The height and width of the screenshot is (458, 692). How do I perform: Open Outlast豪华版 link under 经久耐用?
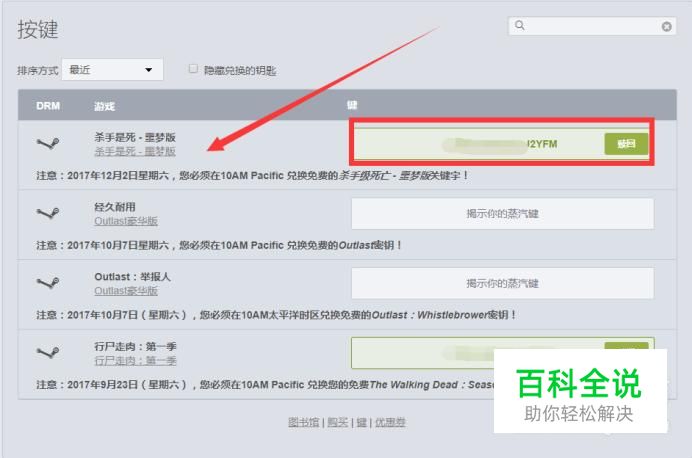pyautogui.click(x=126, y=221)
